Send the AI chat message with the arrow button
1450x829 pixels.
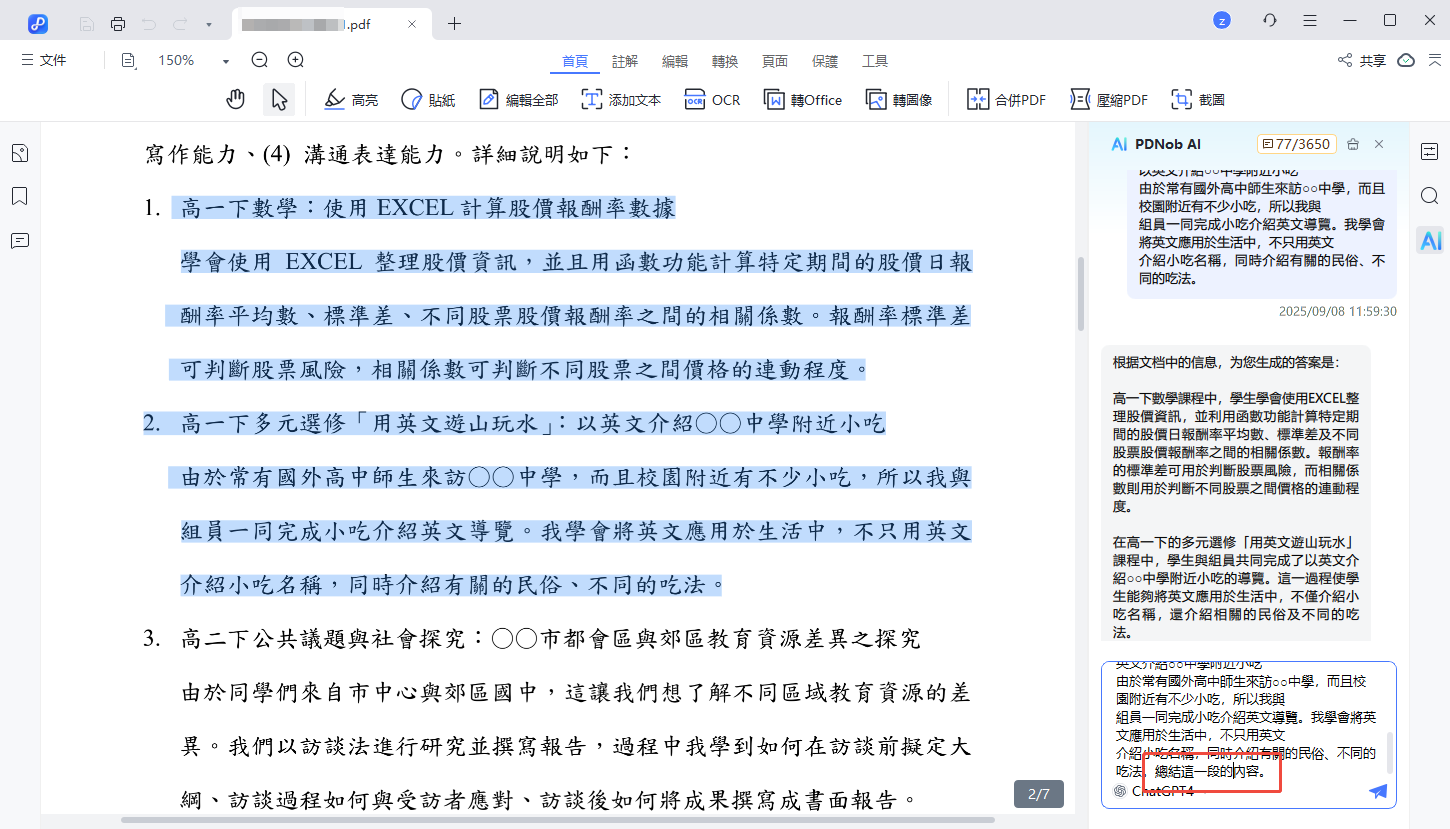pos(1377,791)
